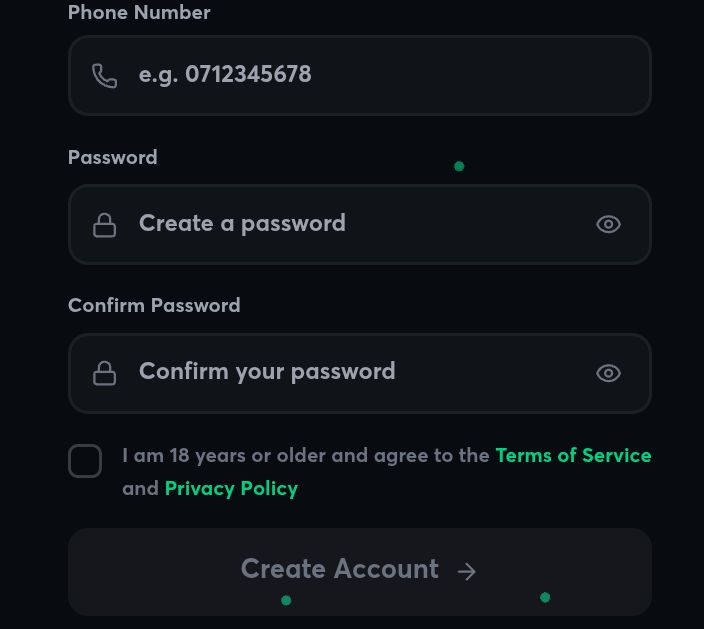Click the green dot above the password field
704x629 pixels.
(459, 166)
